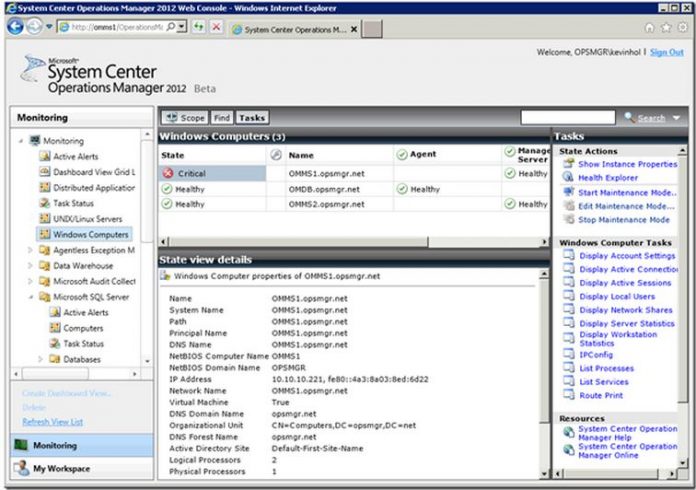
Task: Open the Search dropdown arrow
Action: (x=677, y=118)
